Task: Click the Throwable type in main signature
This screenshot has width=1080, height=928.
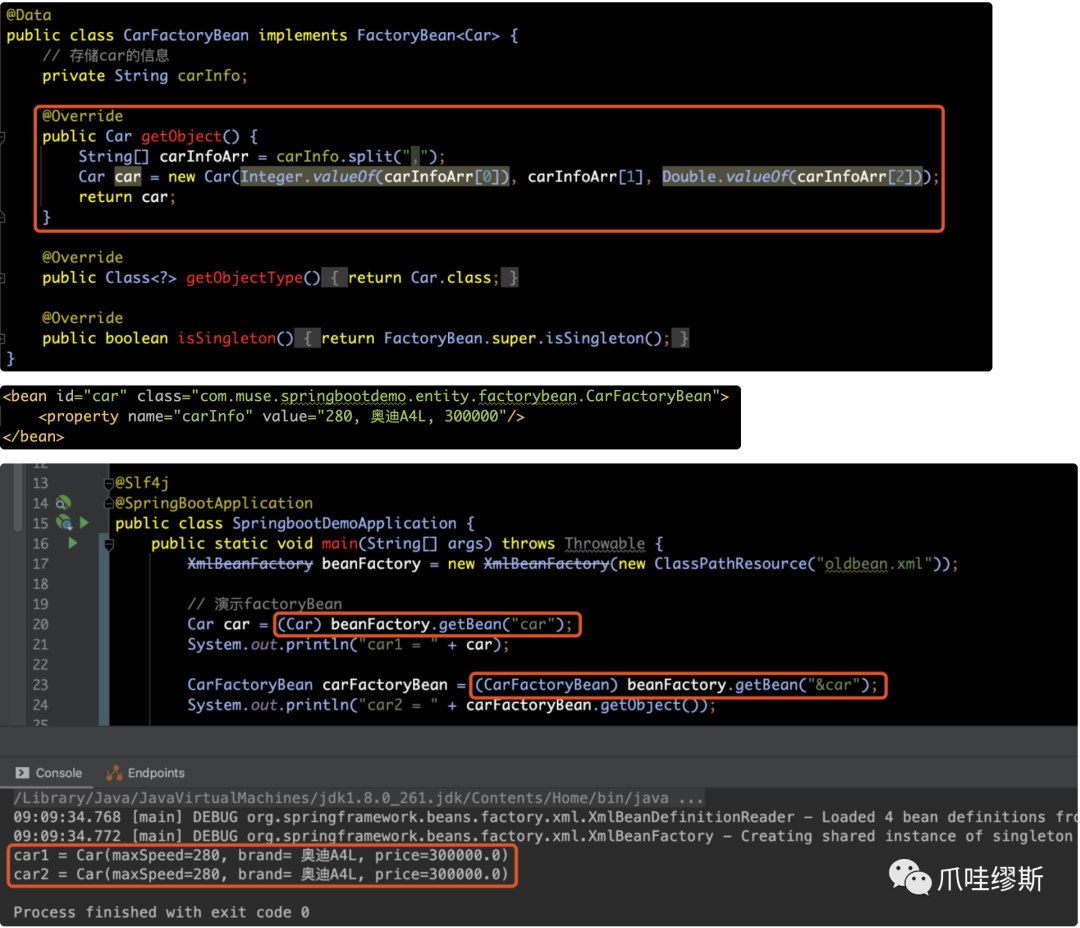Action: click(x=605, y=544)
